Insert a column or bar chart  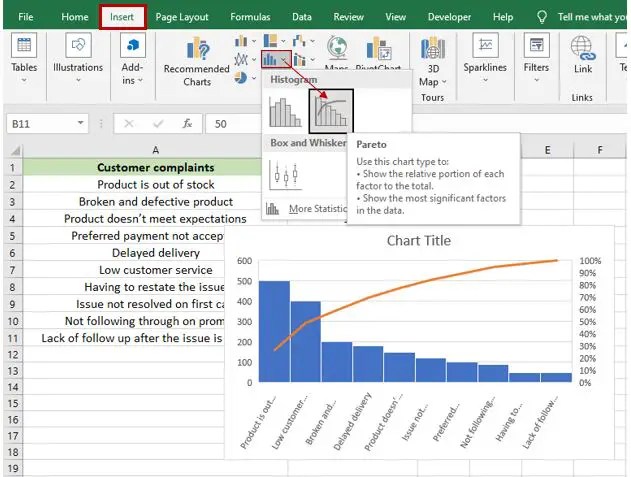coord(241,41)
